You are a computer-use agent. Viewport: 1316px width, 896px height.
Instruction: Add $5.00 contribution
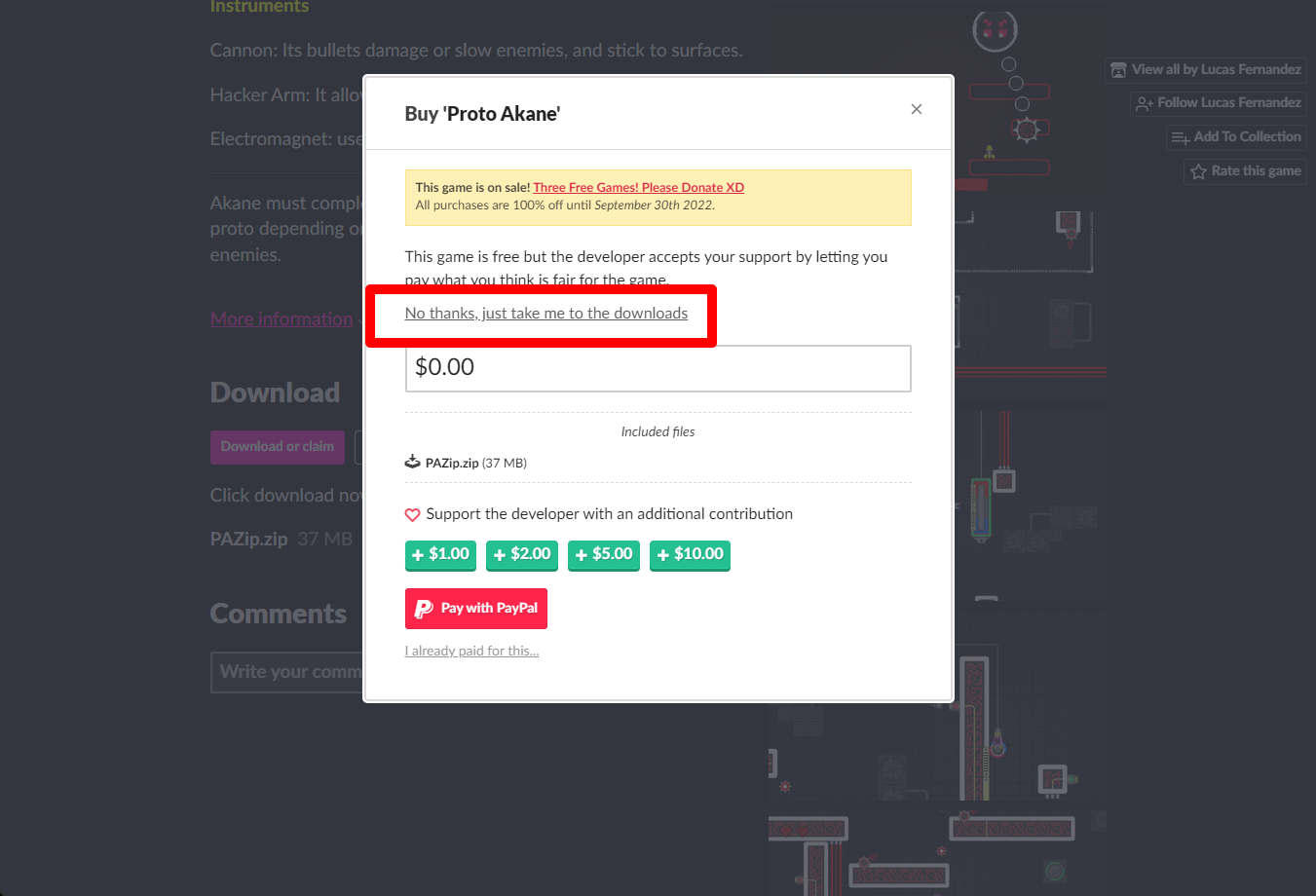coord(604,555)
